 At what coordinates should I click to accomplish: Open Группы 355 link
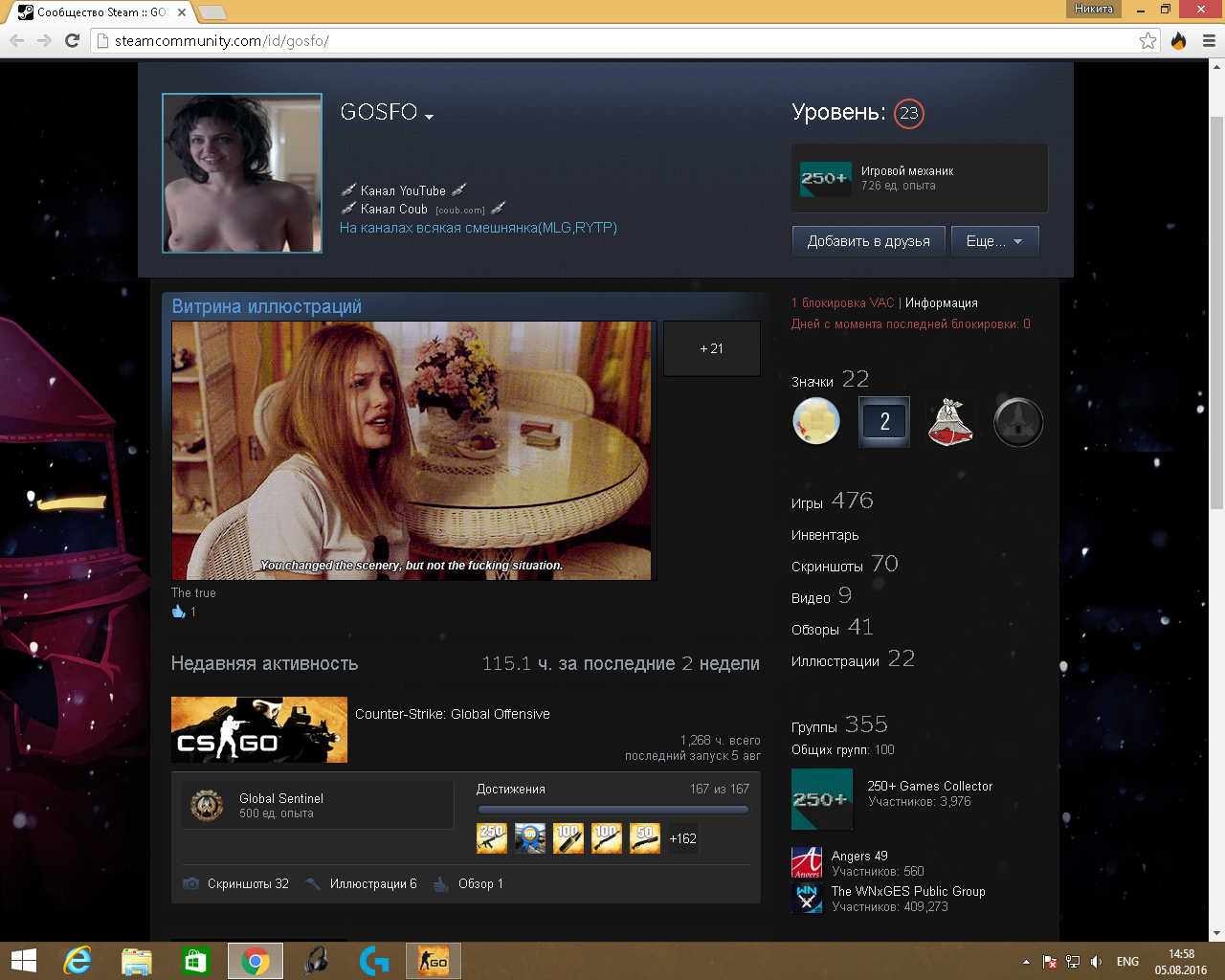coord(839,724)
